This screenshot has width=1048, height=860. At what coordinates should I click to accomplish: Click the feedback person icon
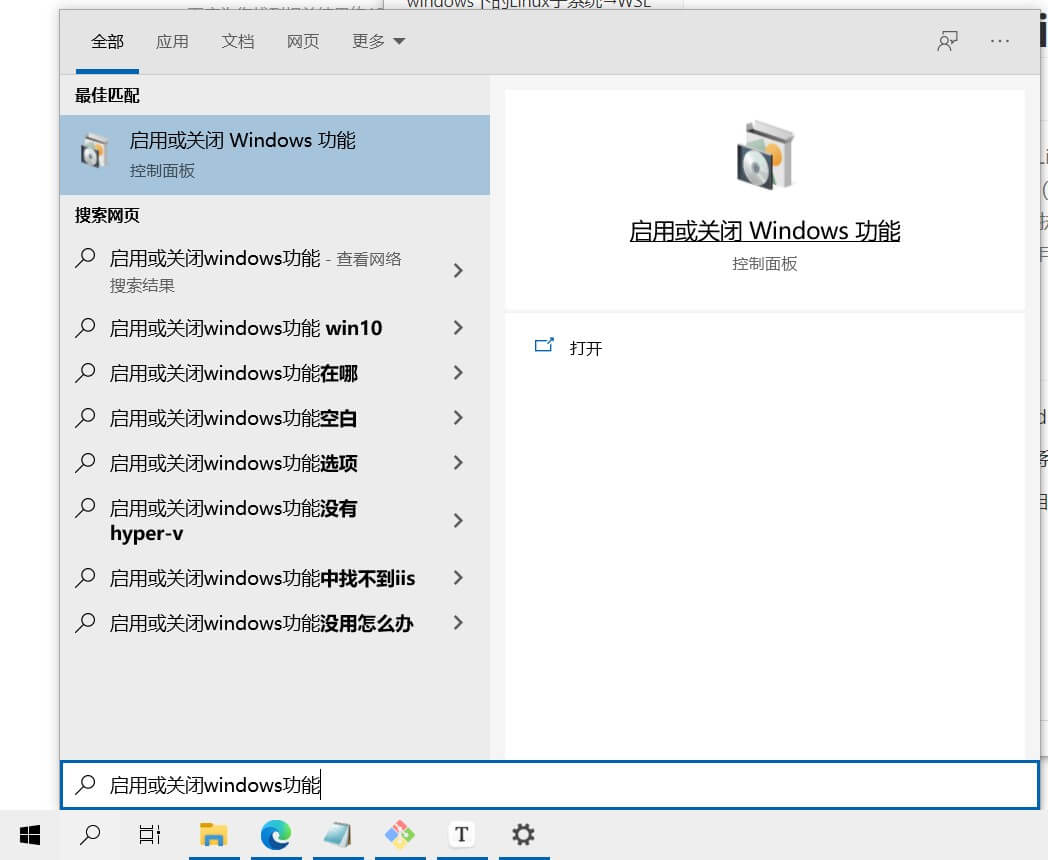pyautogui.click(x=947, y=41)
